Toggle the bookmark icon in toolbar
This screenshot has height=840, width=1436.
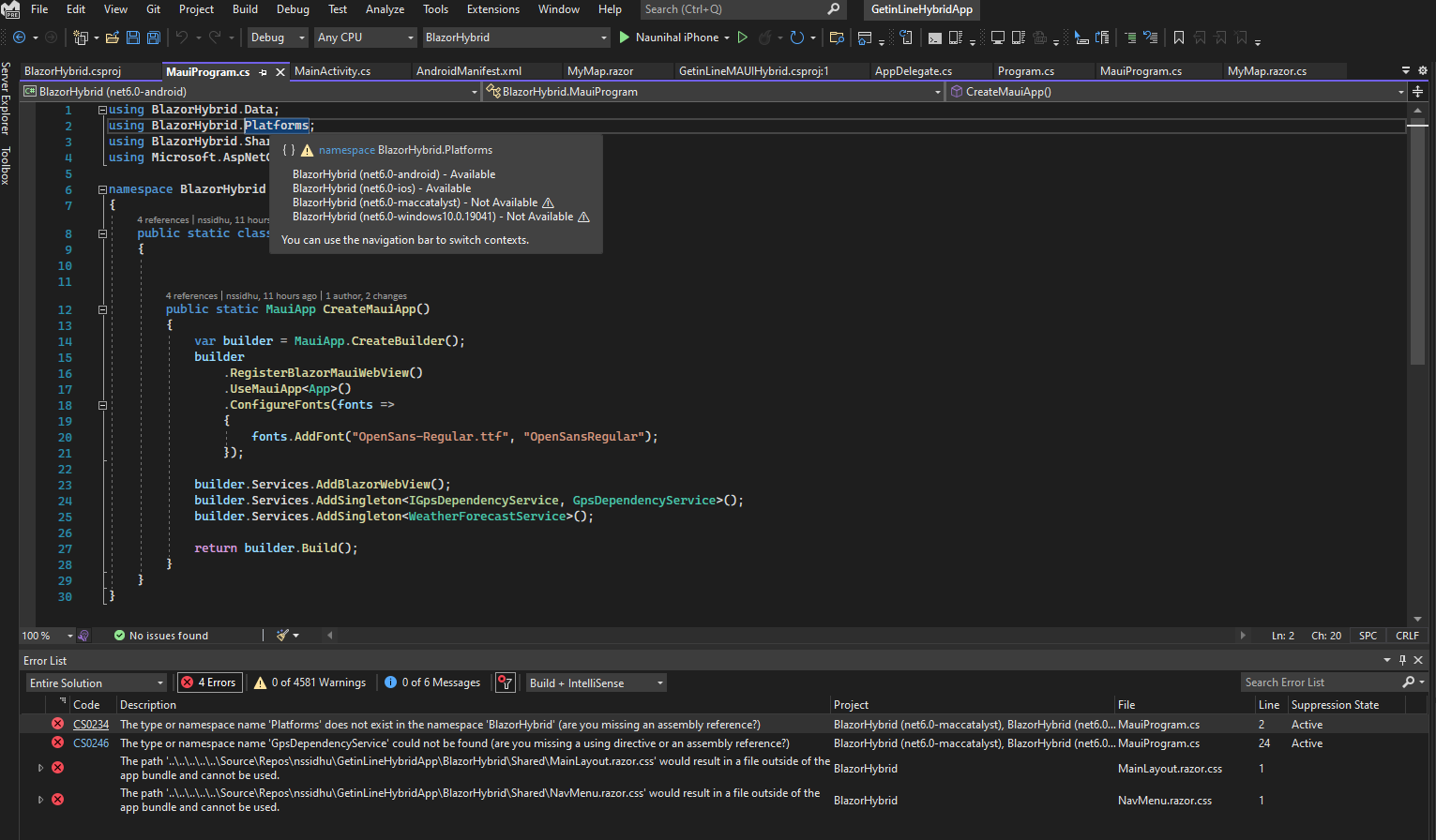point(1179,37)
